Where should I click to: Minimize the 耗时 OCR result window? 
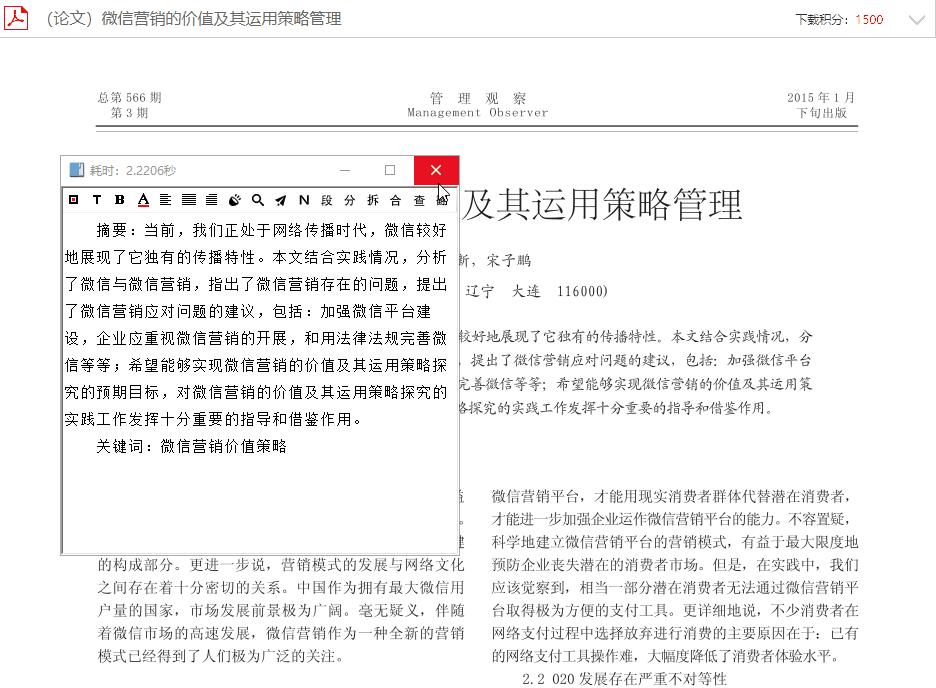click(345, 171)
